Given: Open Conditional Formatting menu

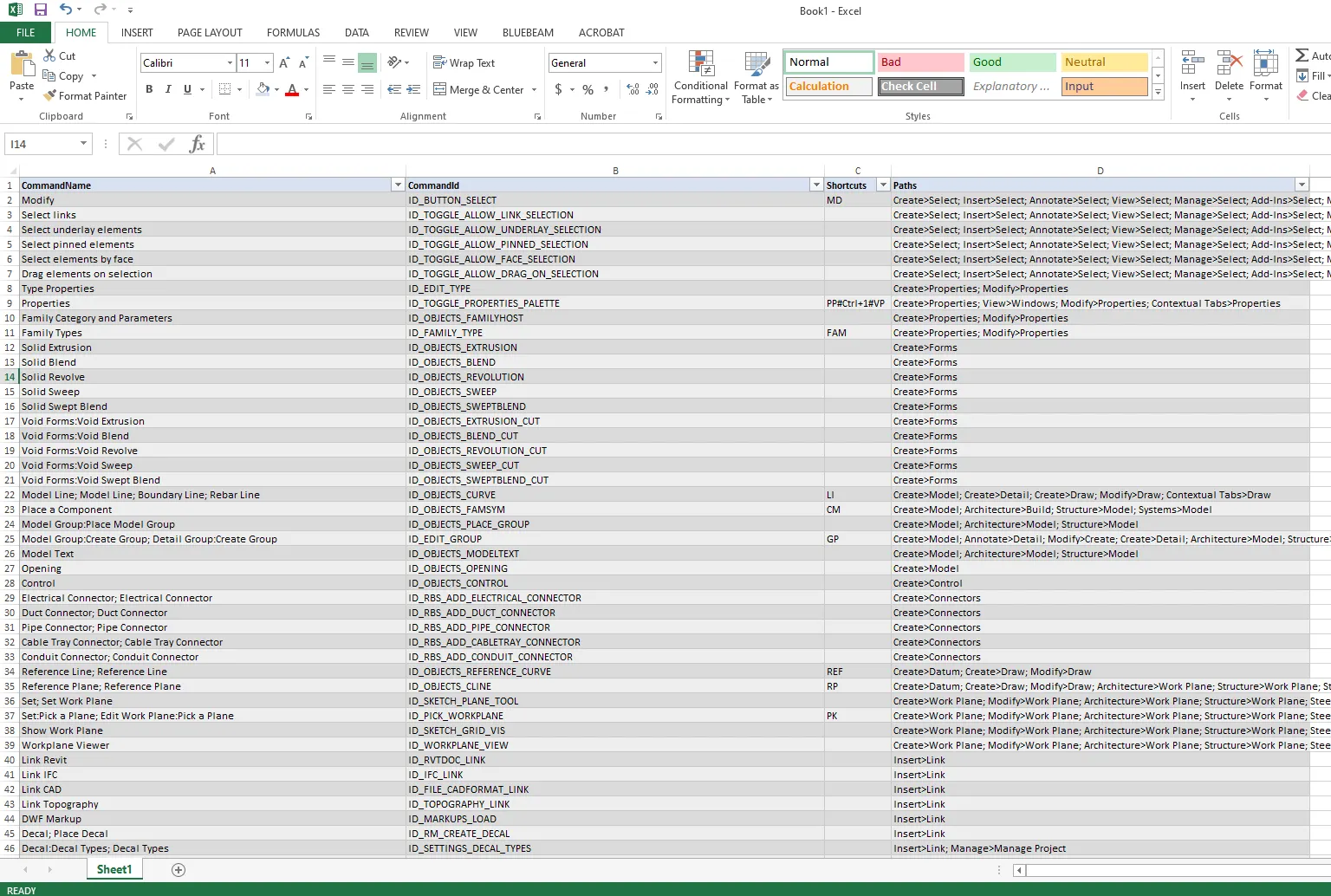Looking at the screenshot, I should 701,78.
